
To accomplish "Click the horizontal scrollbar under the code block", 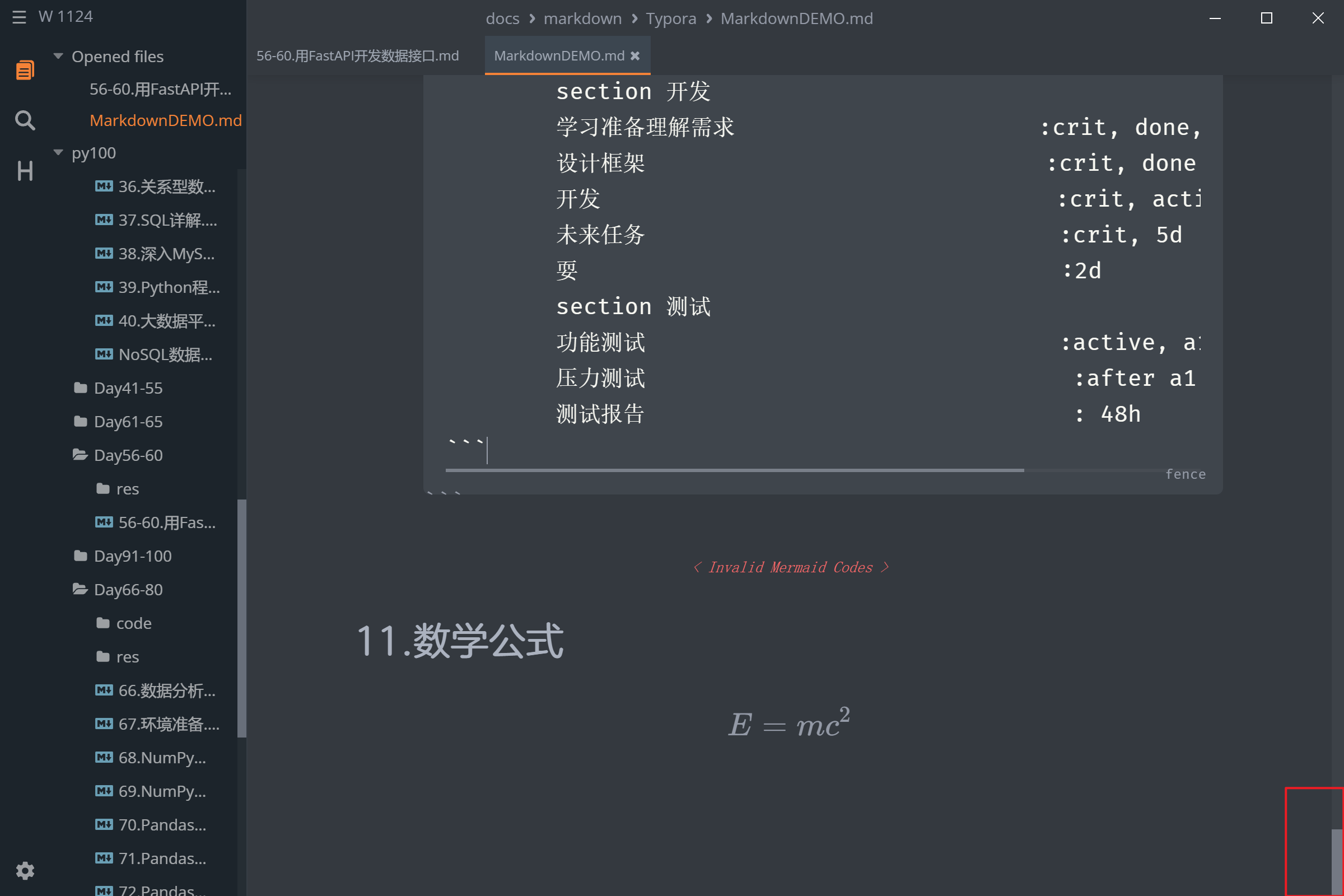I will click(x=734, y=470).
